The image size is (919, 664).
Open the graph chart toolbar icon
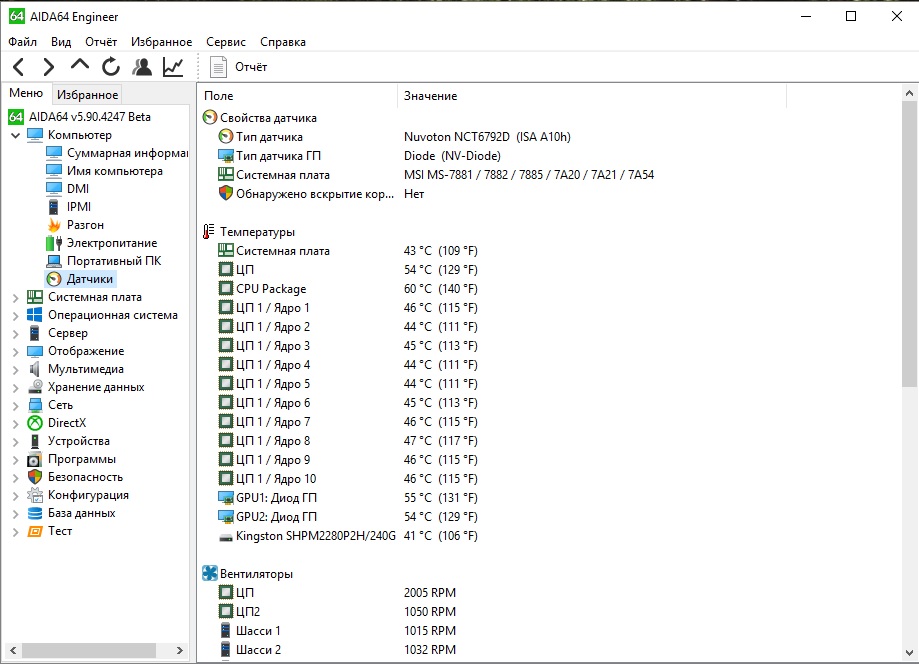pos(173,67)
